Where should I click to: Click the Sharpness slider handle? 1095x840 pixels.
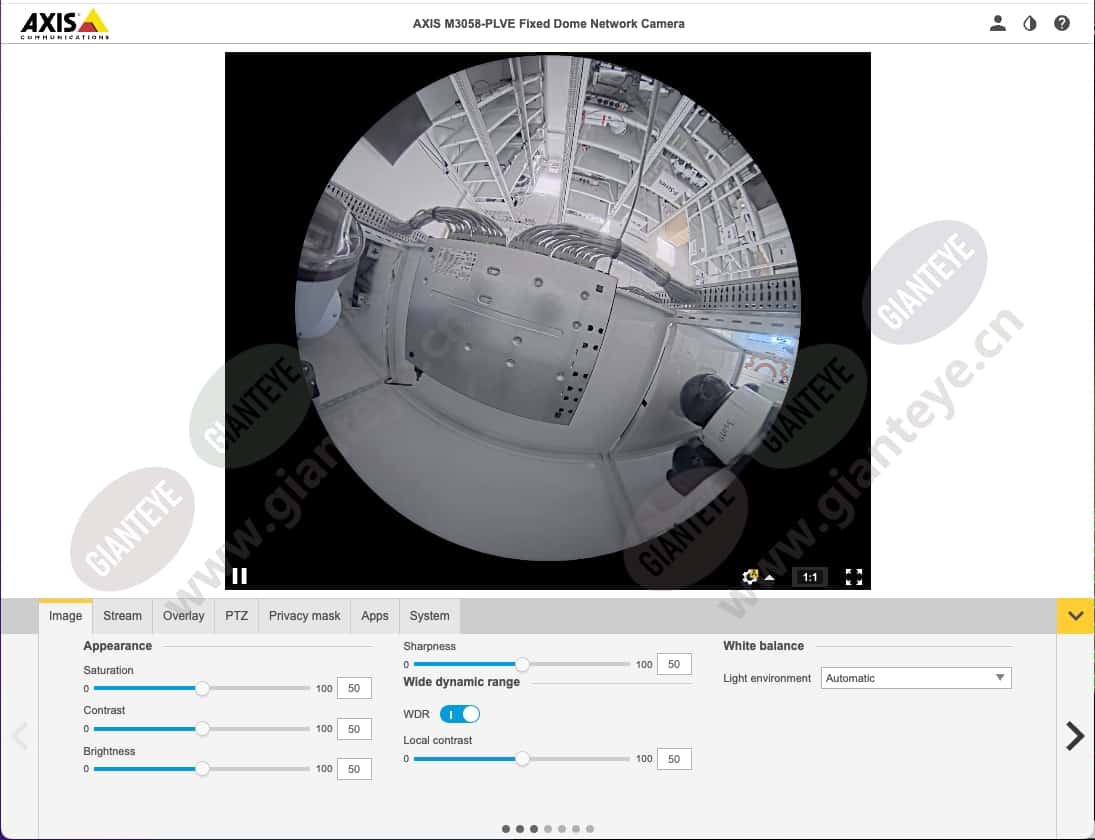coord(522,665)
